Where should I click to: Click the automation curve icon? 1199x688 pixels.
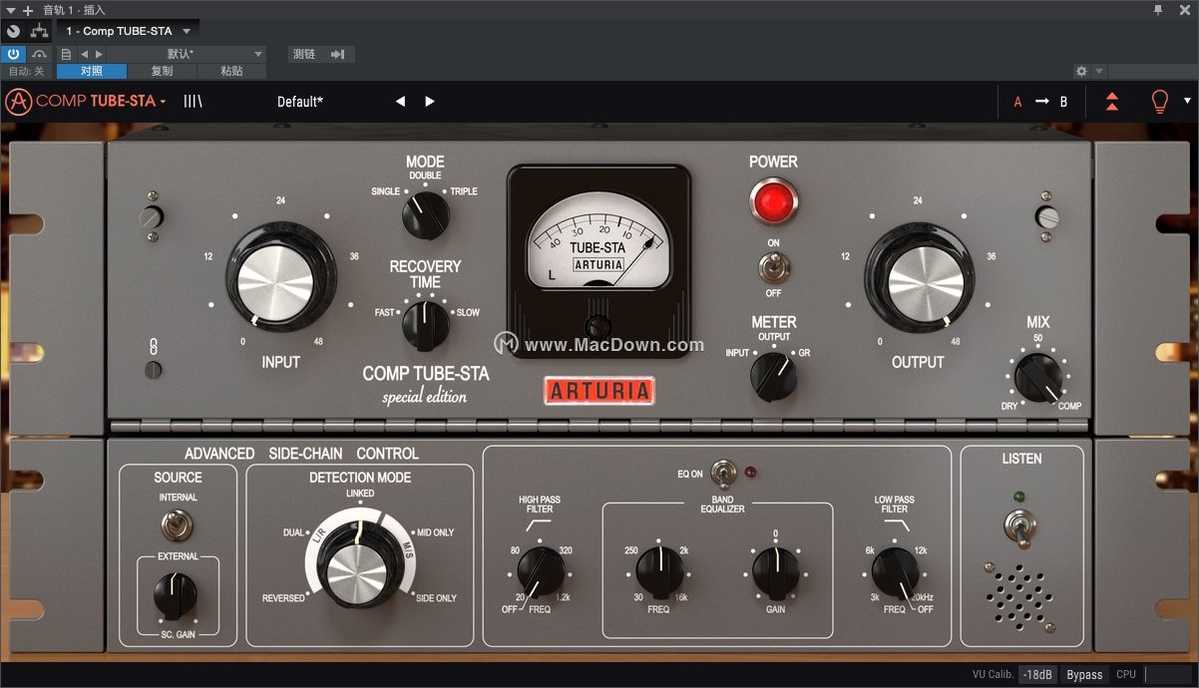tap(39, 54)
